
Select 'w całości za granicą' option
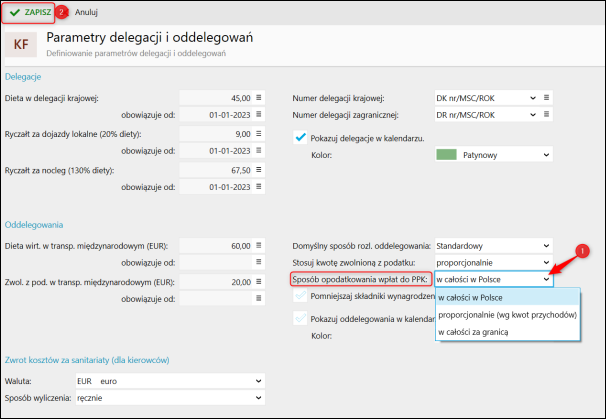(x=507, y=332)
